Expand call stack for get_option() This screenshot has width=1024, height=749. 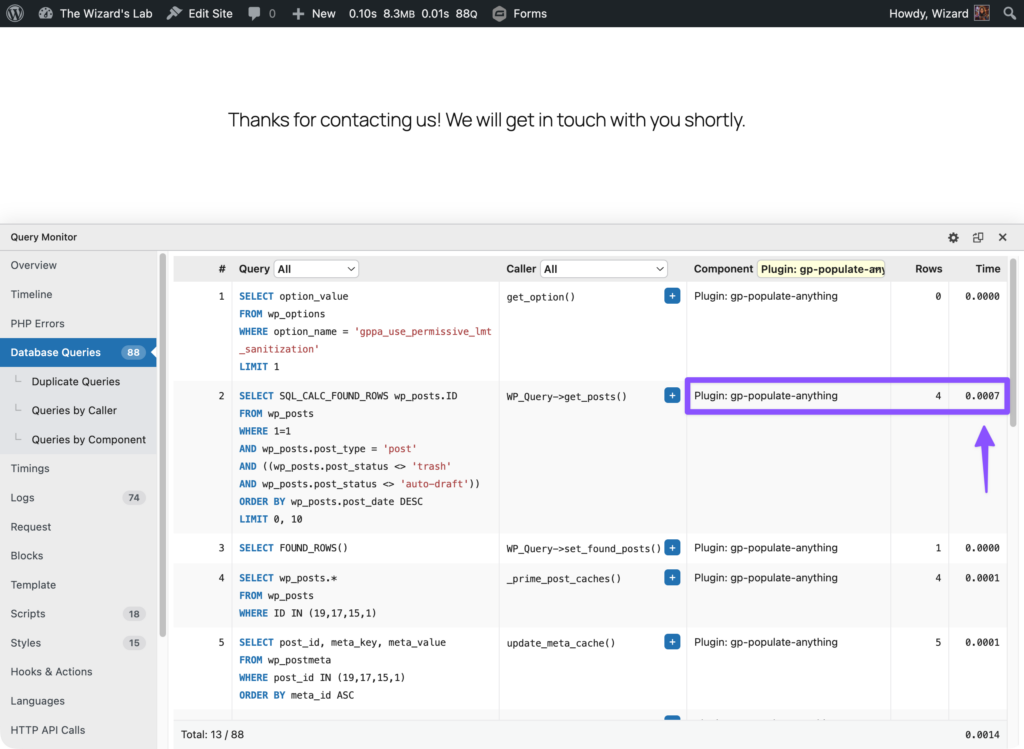pyautogui.click(x=672, y=296)
